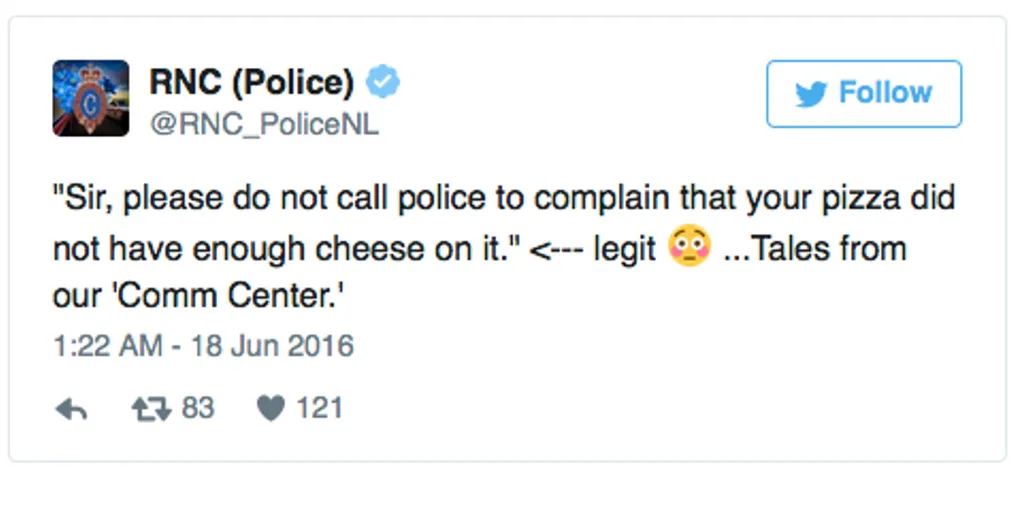Screen dimensions: 1024x505
Task: Open the @RNC_PoliceNL handle link
Action: click(x=264, y=124)
